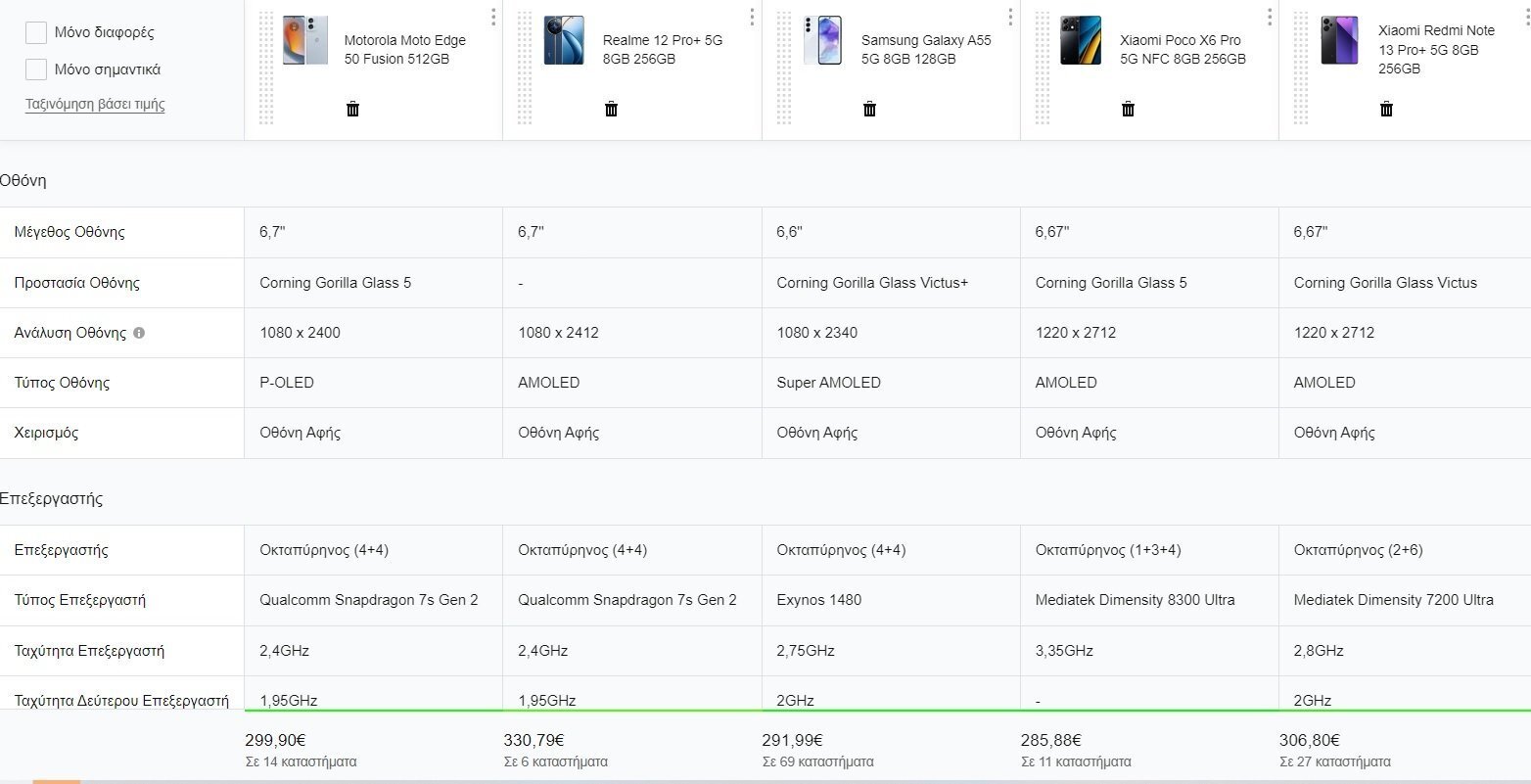Open Motorola Moto Edge 50 Fusion 512GB title
Viewport: 1531px width, 784px height.
click(405, 50)
